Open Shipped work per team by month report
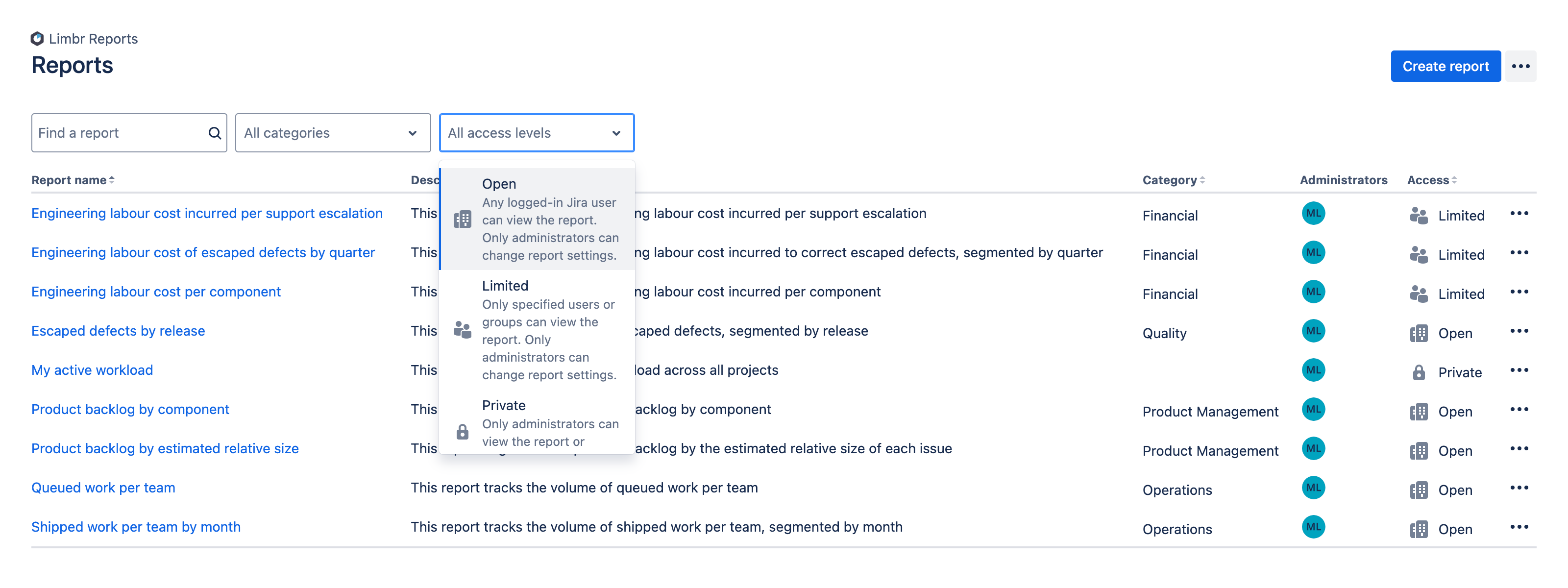 point(136,527)
